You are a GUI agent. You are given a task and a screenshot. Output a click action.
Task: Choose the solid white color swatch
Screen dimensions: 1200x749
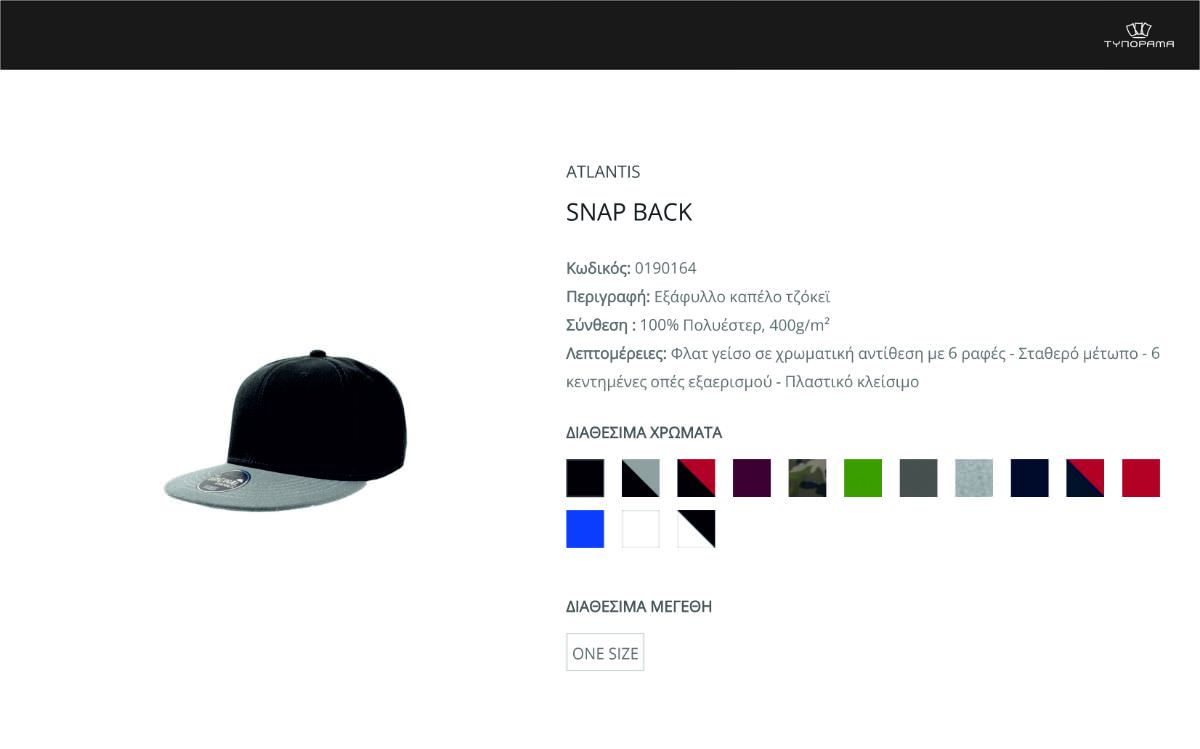pyautogui.click(x=641, y=529)
